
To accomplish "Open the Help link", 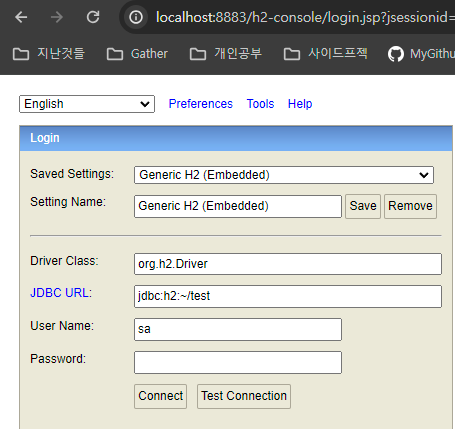I will click(300, 104).
